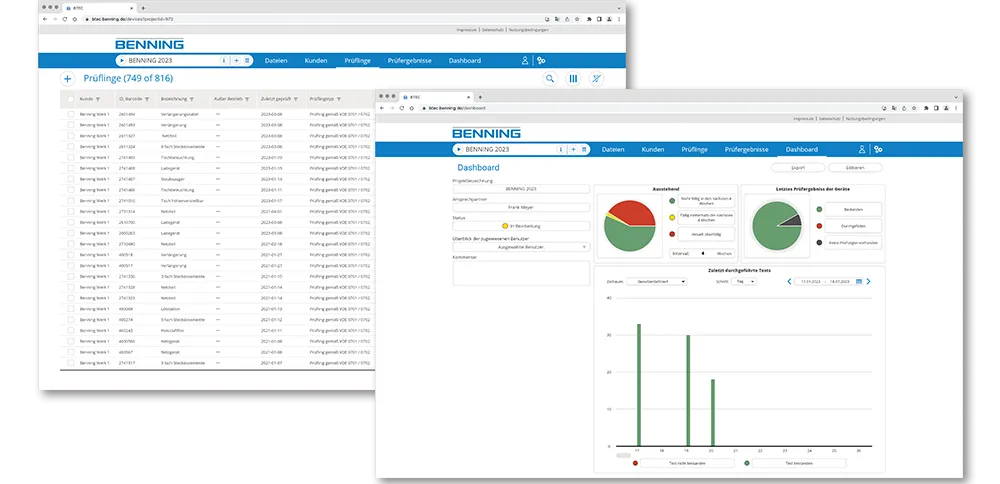Viewport: 1000px width, 484px height.
Task: Go back in Dashboard browser window
Action: pos(383,108)
